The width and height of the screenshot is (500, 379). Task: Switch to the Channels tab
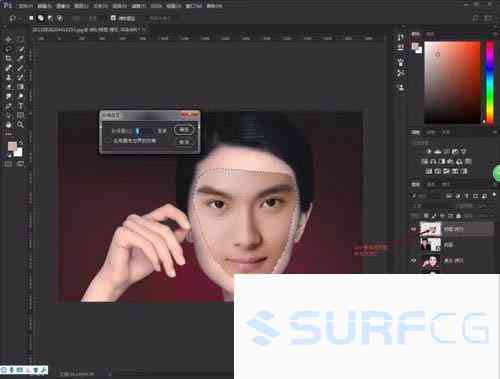pos(431,184)
